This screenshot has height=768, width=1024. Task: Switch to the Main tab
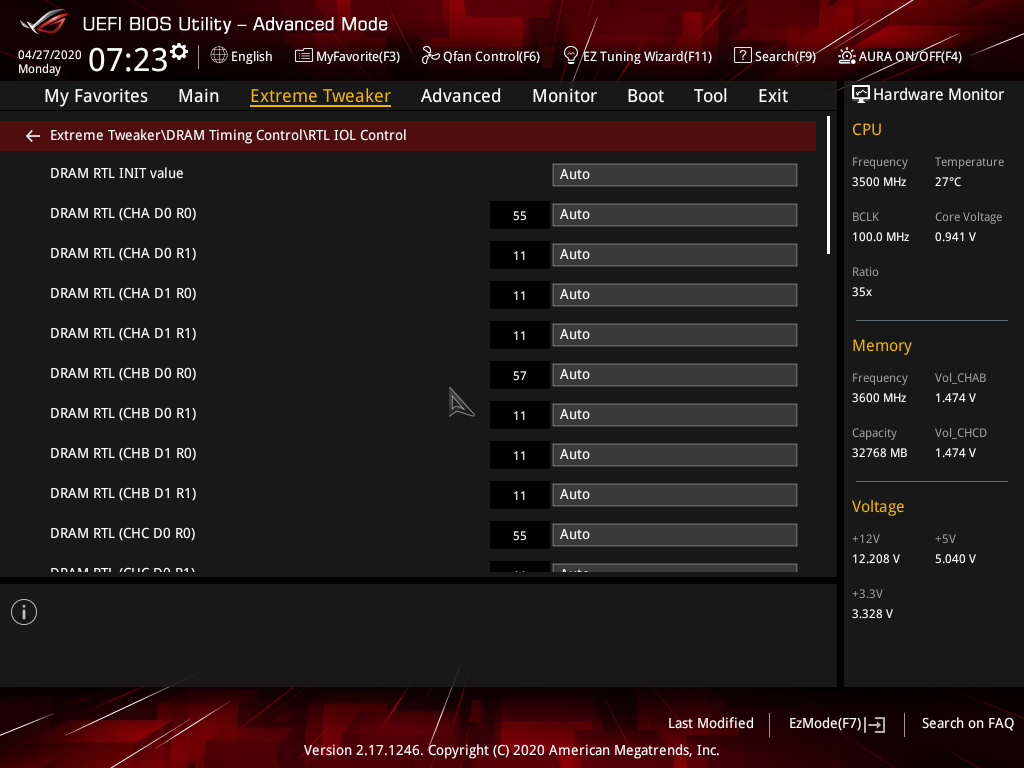point(199,95)
